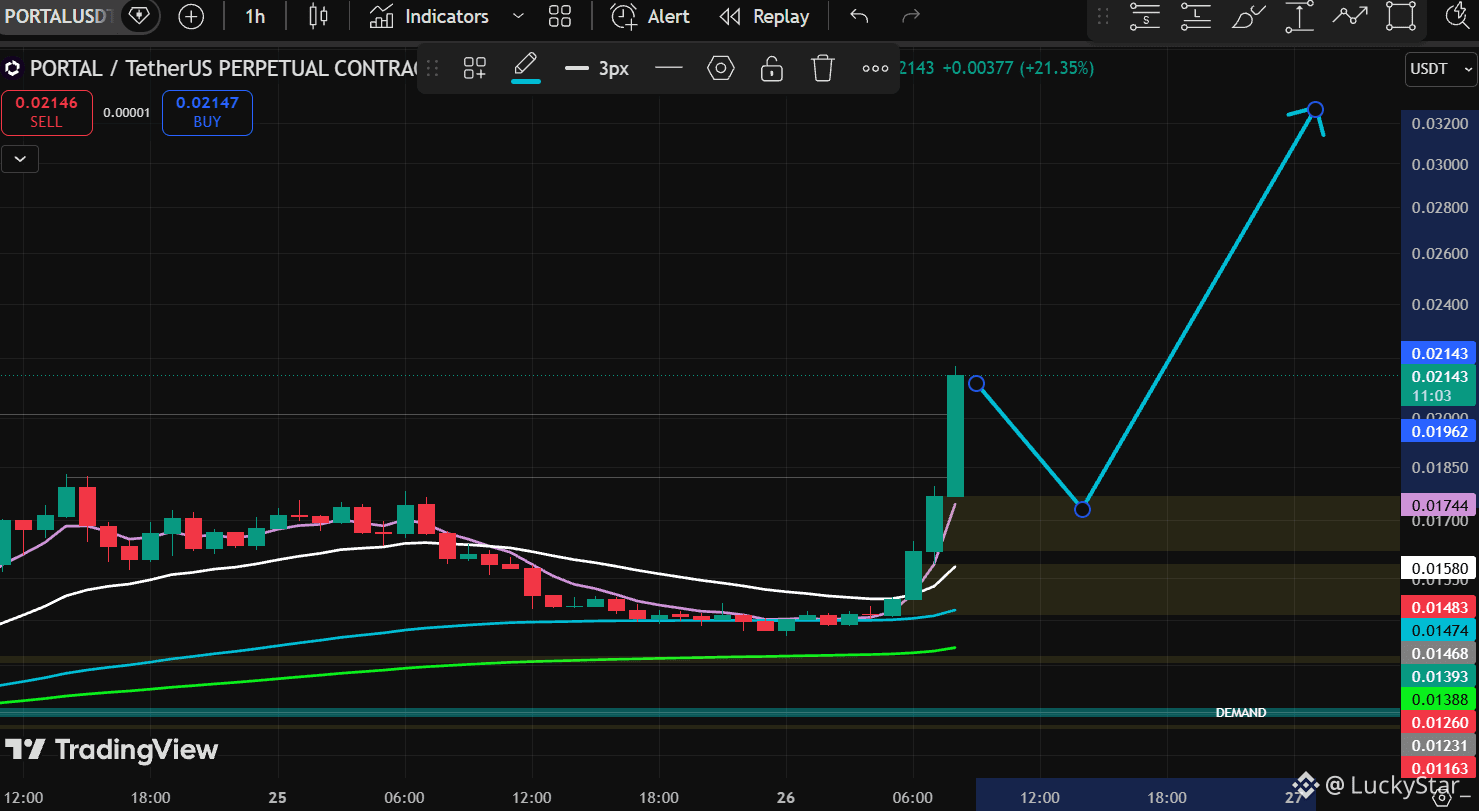Select the Brush drawing tool
This screenshot has height=811, width=1479.
[1248, 16]
